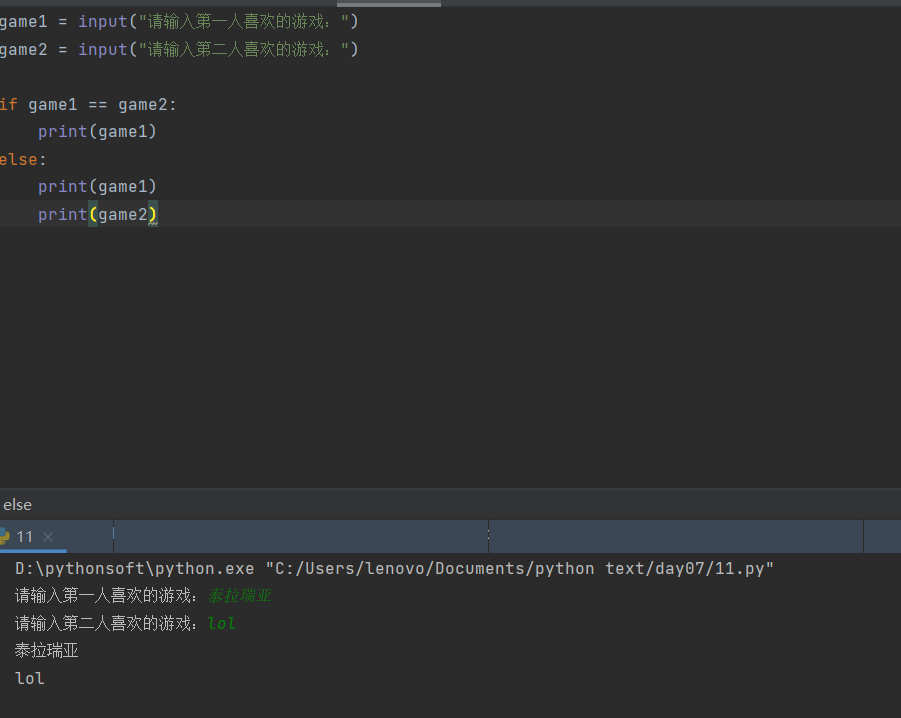Switch to the run tab labeled 11
The width and height of the screenshot is (901, 718).
tap(24, 536)
